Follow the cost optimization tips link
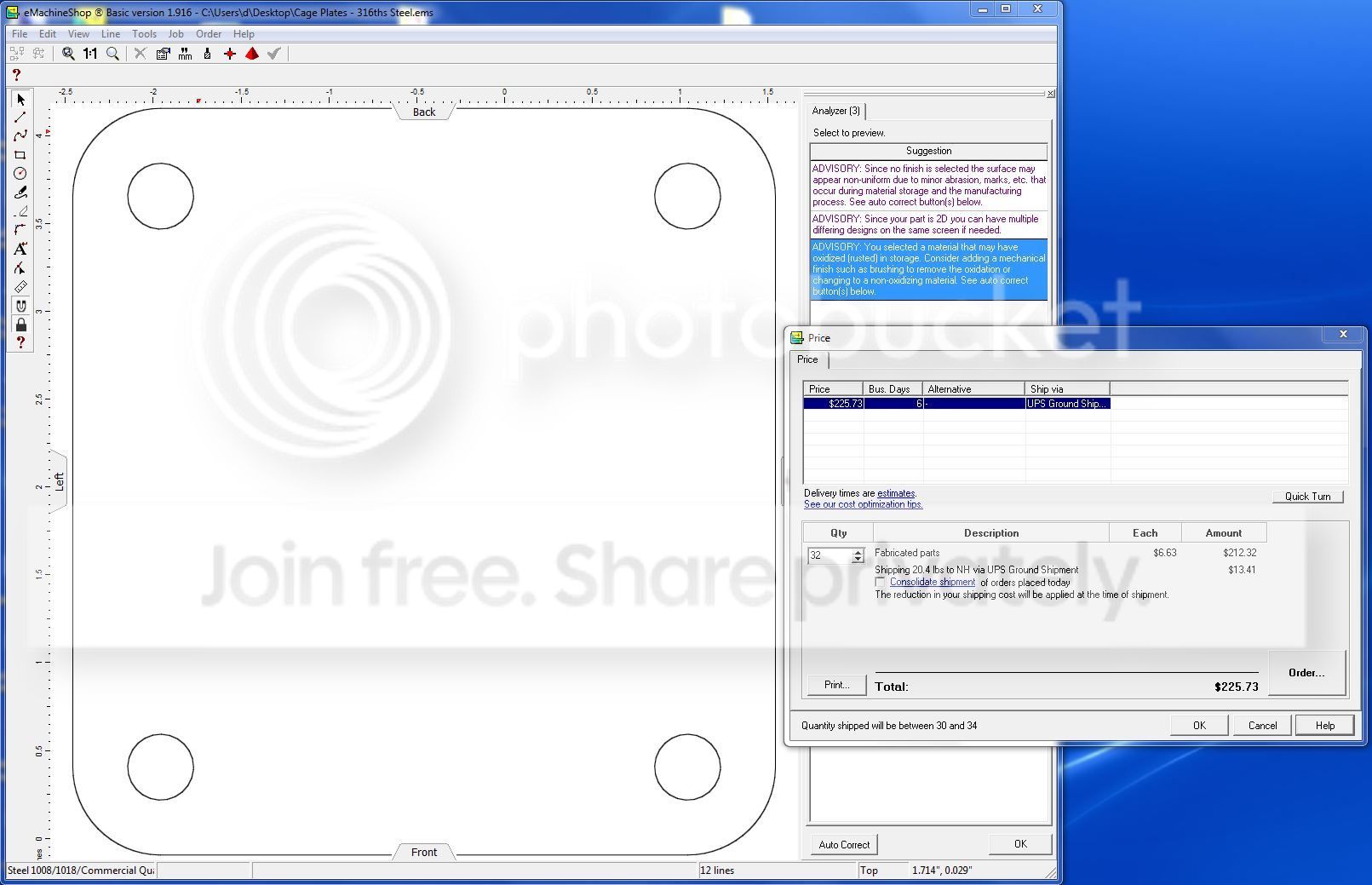Image resolution: width=1372 pixels, height=885 pixels. click(863, 504)
